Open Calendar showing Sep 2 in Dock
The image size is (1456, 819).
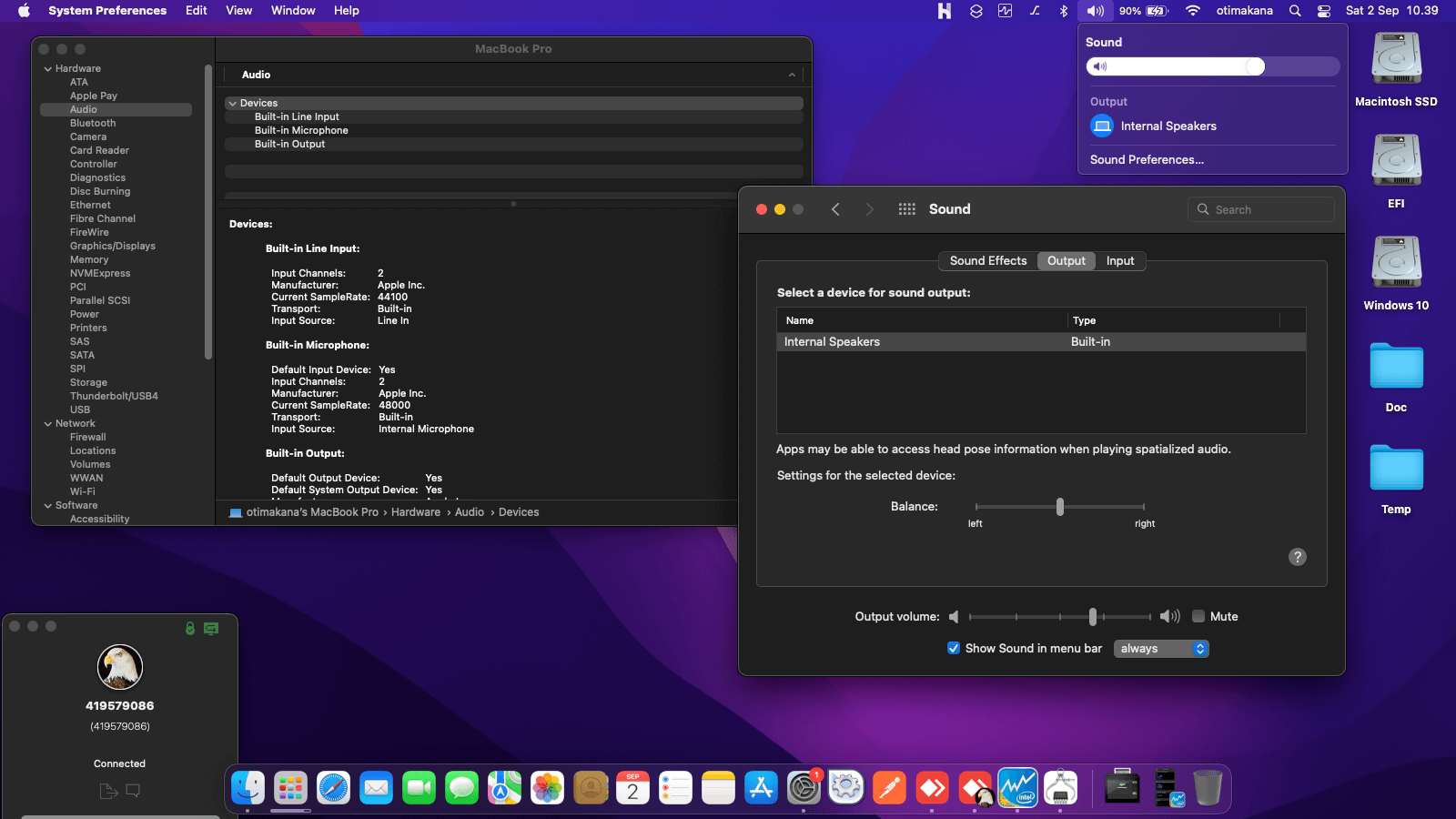click(632, 788)
